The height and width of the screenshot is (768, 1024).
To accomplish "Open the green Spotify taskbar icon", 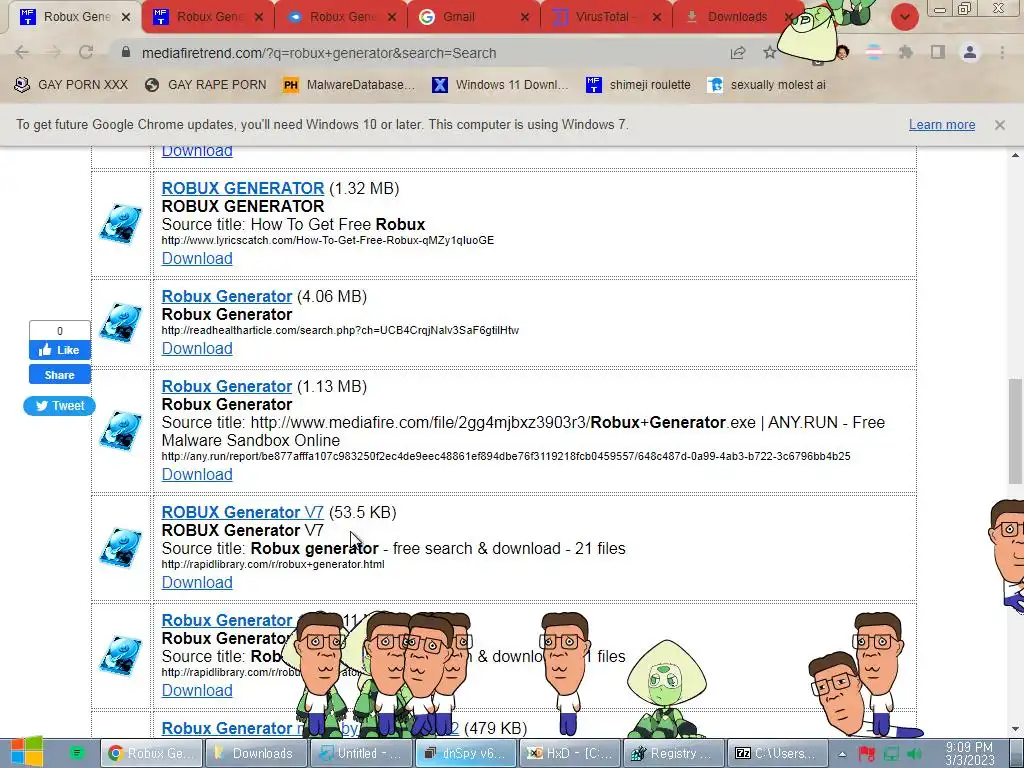I will pyautogui.click(x=76, y=753).
